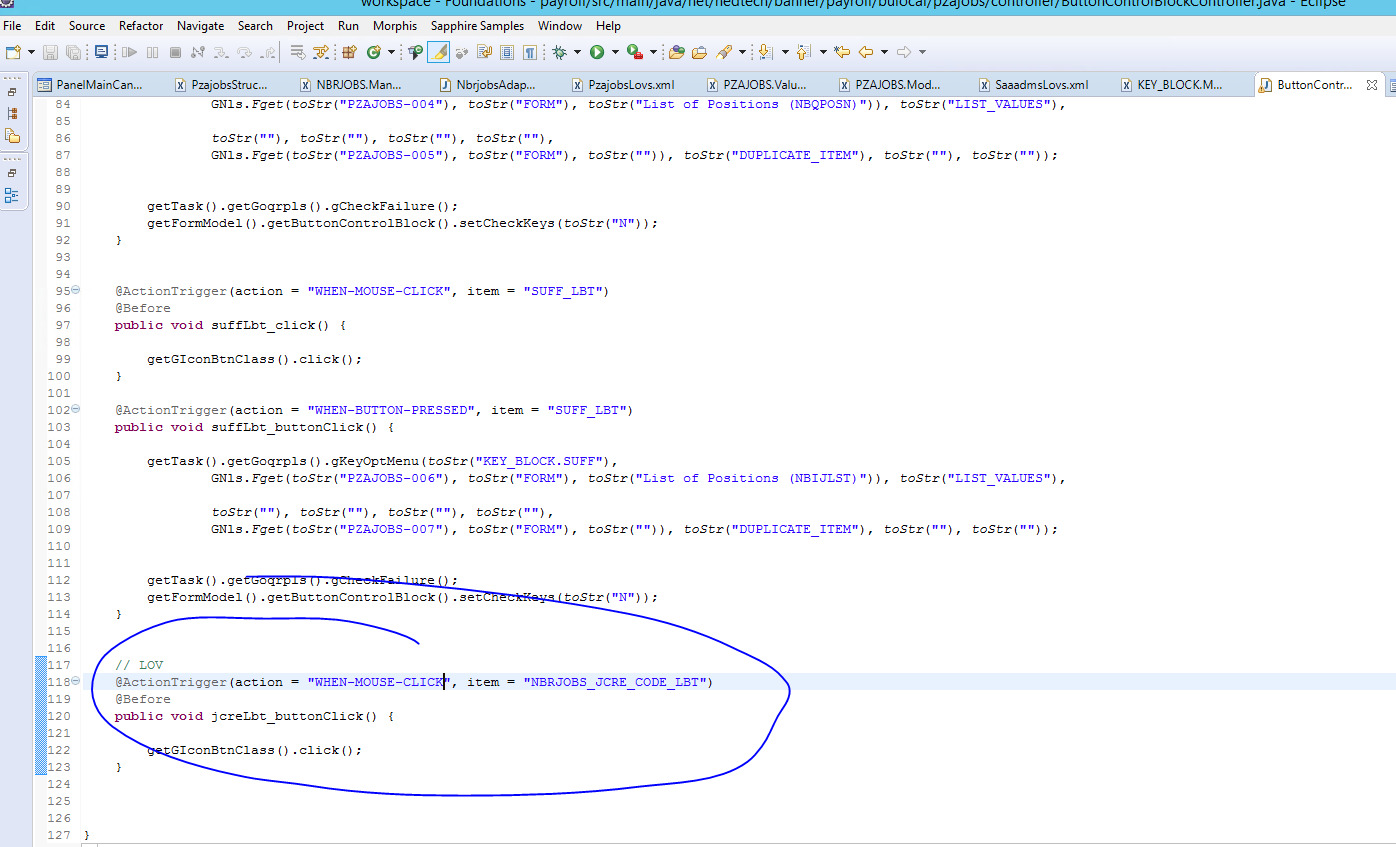Launch Coverage from the toolbar
1396x847 pixels.
point(632,50)
